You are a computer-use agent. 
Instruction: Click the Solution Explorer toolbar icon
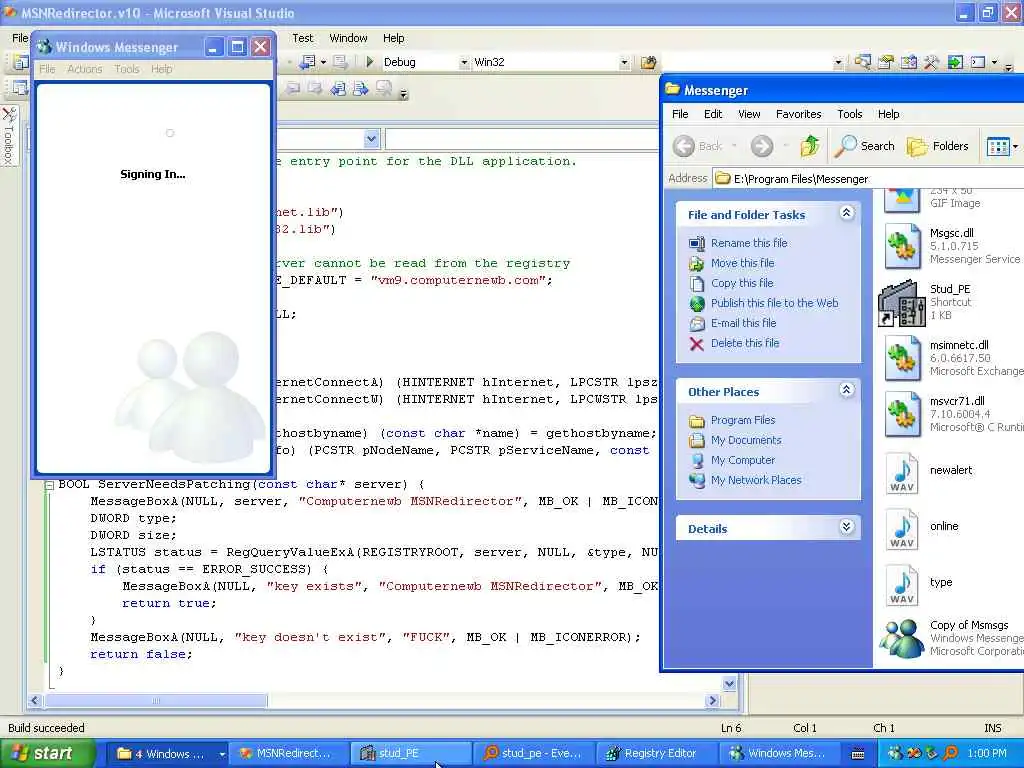tap(863, 62)
